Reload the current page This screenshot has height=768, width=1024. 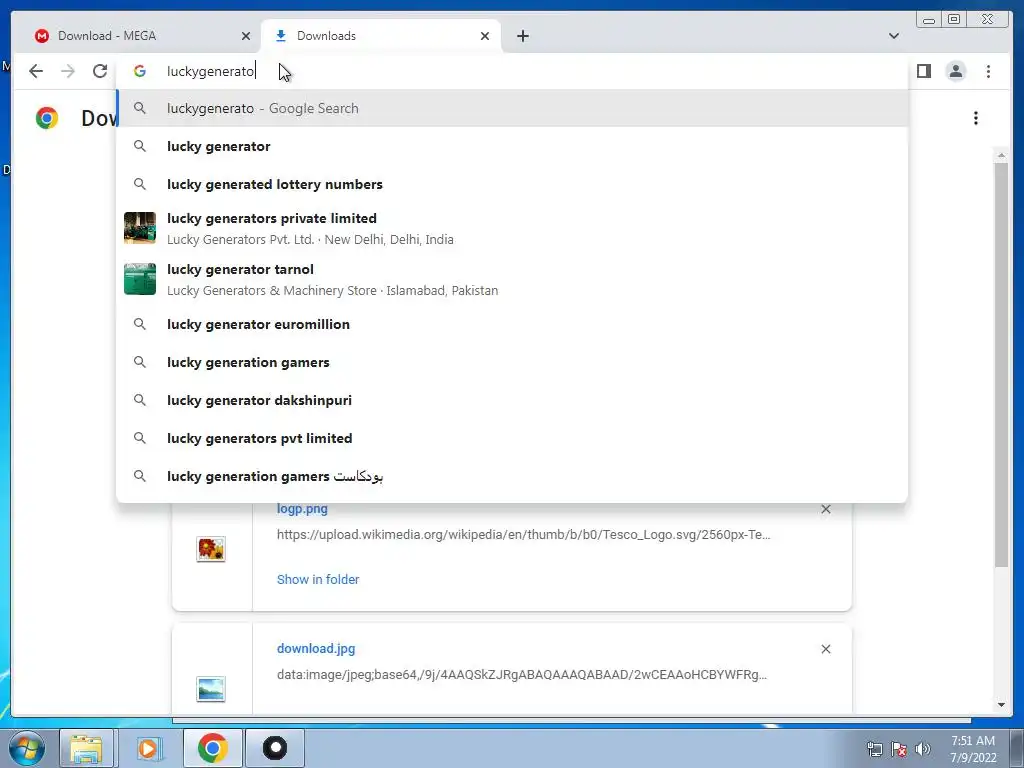coord(100,71)
